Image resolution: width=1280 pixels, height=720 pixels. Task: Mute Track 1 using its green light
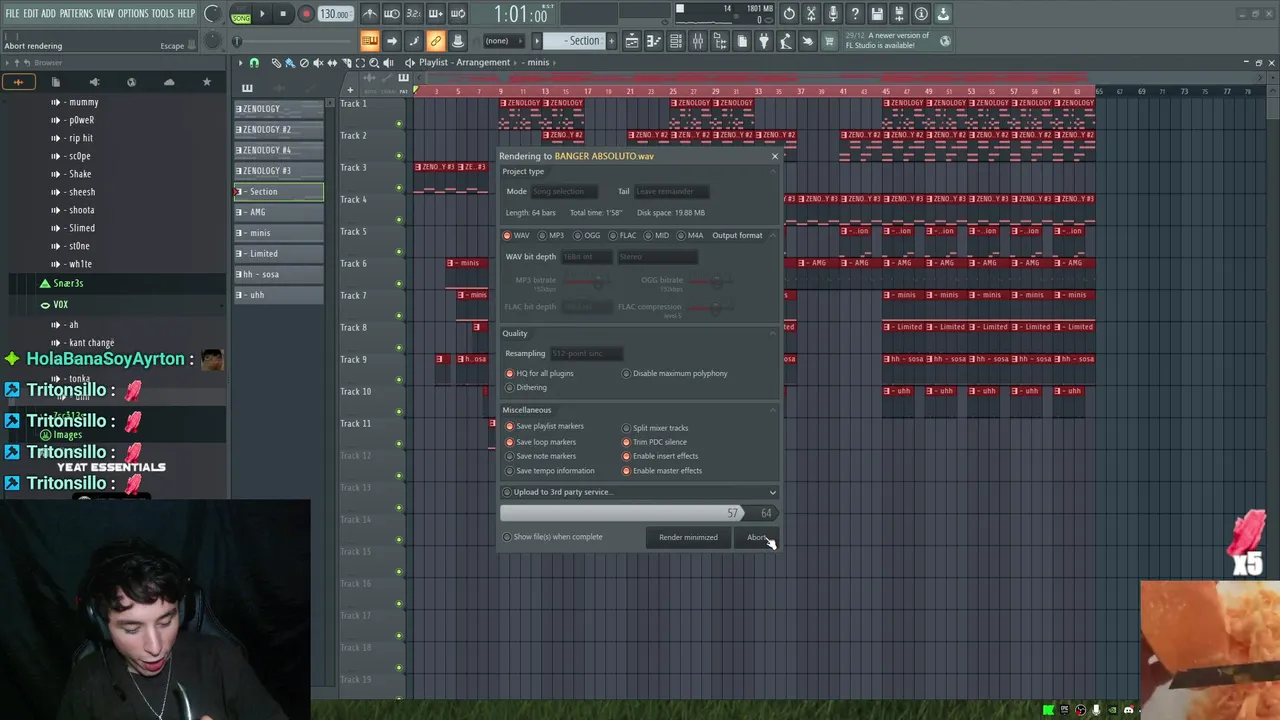pos(399,124)
